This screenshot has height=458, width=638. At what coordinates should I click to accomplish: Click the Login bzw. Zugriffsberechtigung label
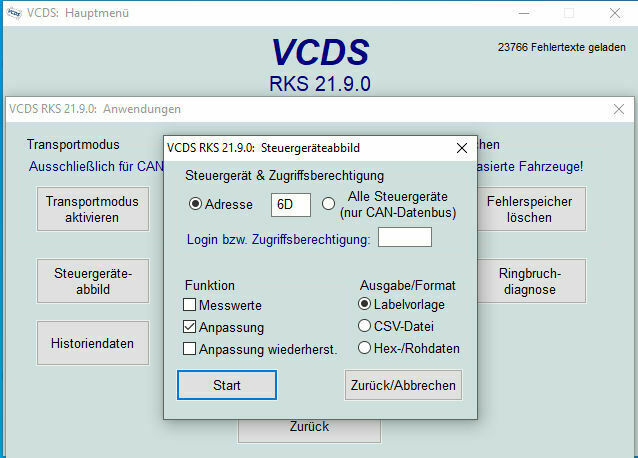278,240
